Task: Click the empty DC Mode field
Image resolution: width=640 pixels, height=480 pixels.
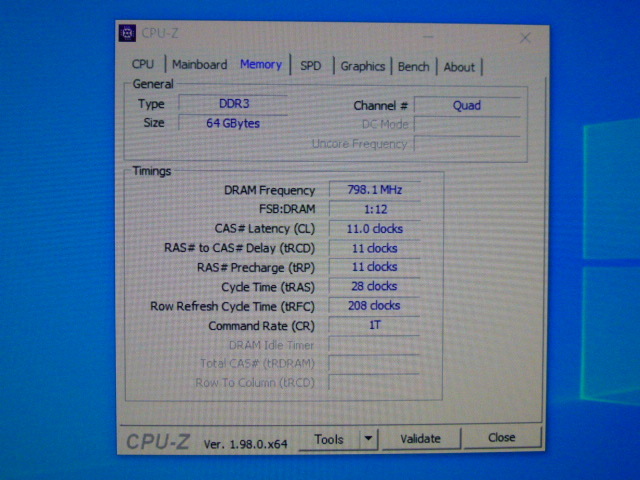Action: pos(467,124)
